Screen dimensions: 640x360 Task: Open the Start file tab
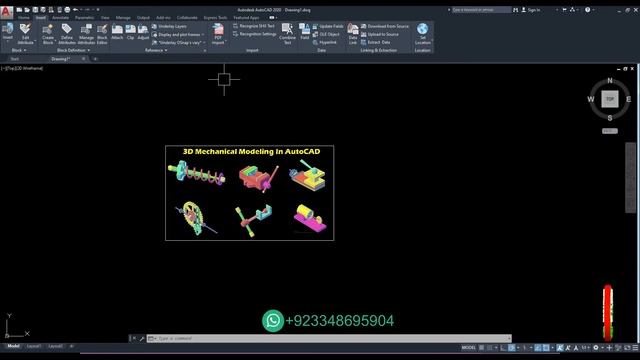click(15, 59)
